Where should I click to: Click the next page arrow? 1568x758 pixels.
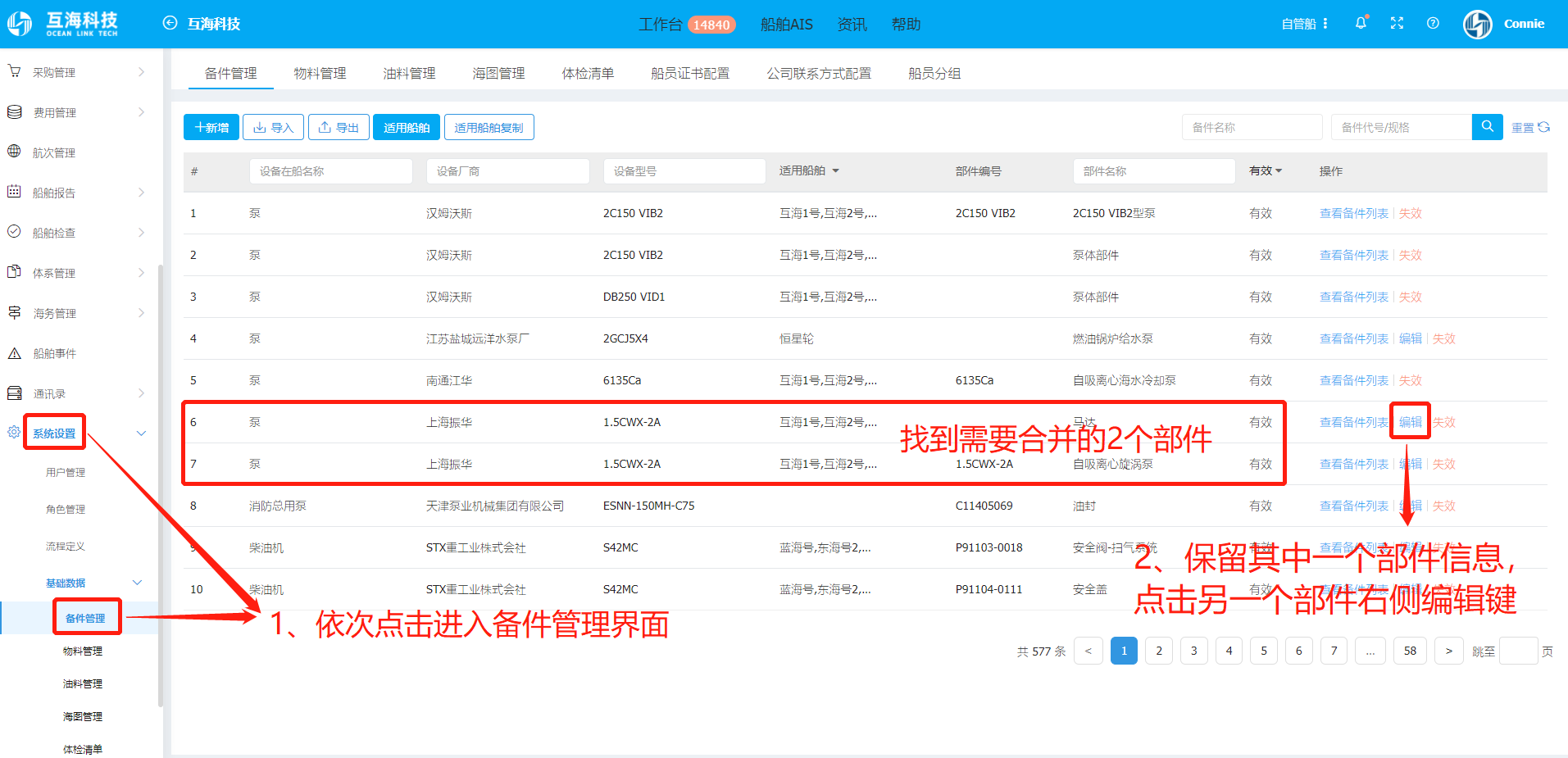pyautogui.click(x=1449, y=651)
